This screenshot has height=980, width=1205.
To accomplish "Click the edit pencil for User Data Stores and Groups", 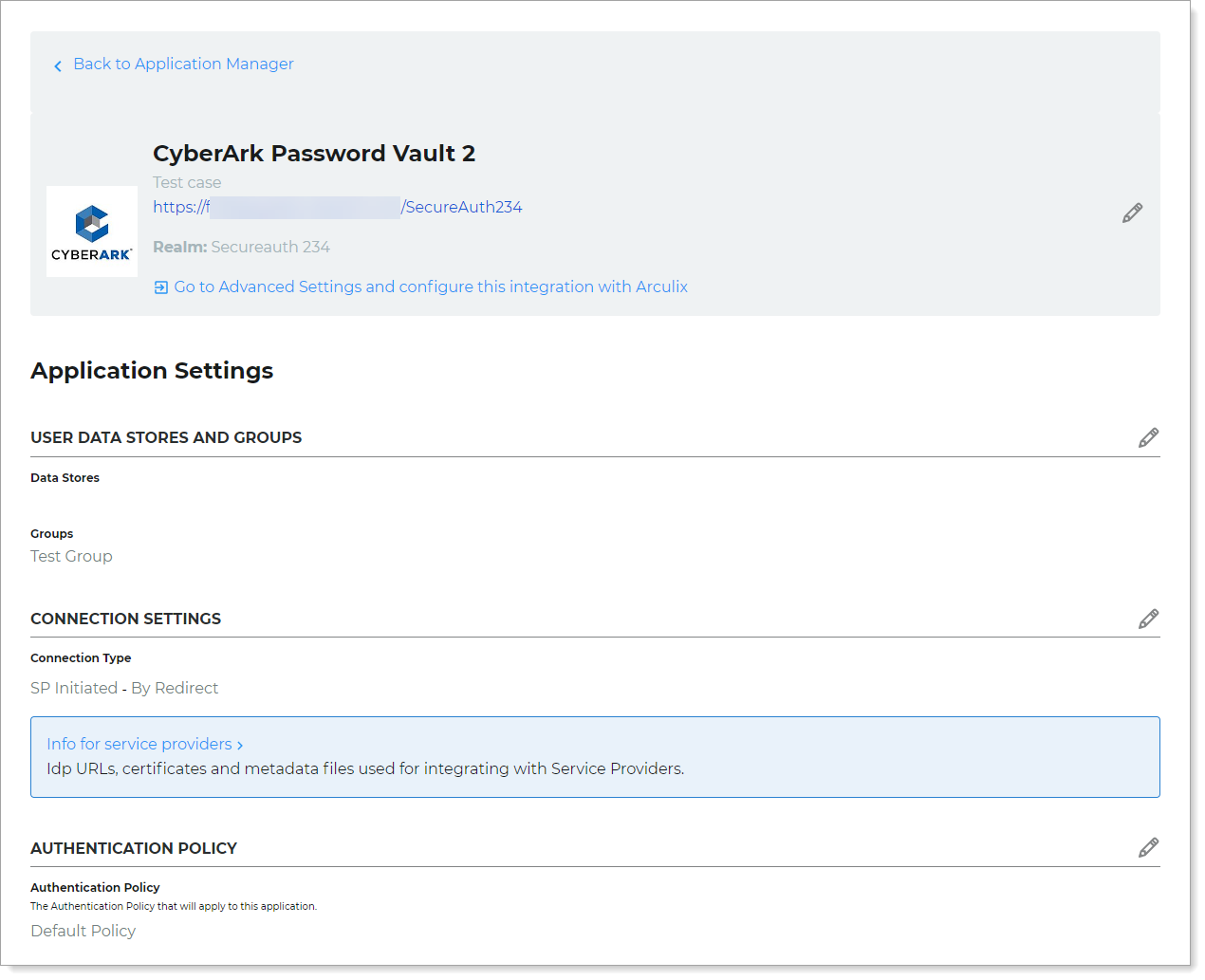I will [x=1149, y=437].
